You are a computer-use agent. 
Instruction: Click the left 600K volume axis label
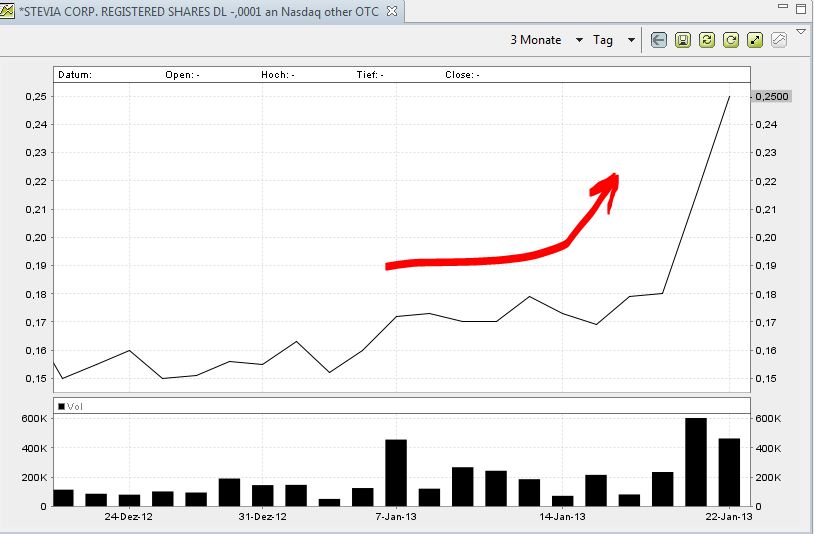point(34,419)
